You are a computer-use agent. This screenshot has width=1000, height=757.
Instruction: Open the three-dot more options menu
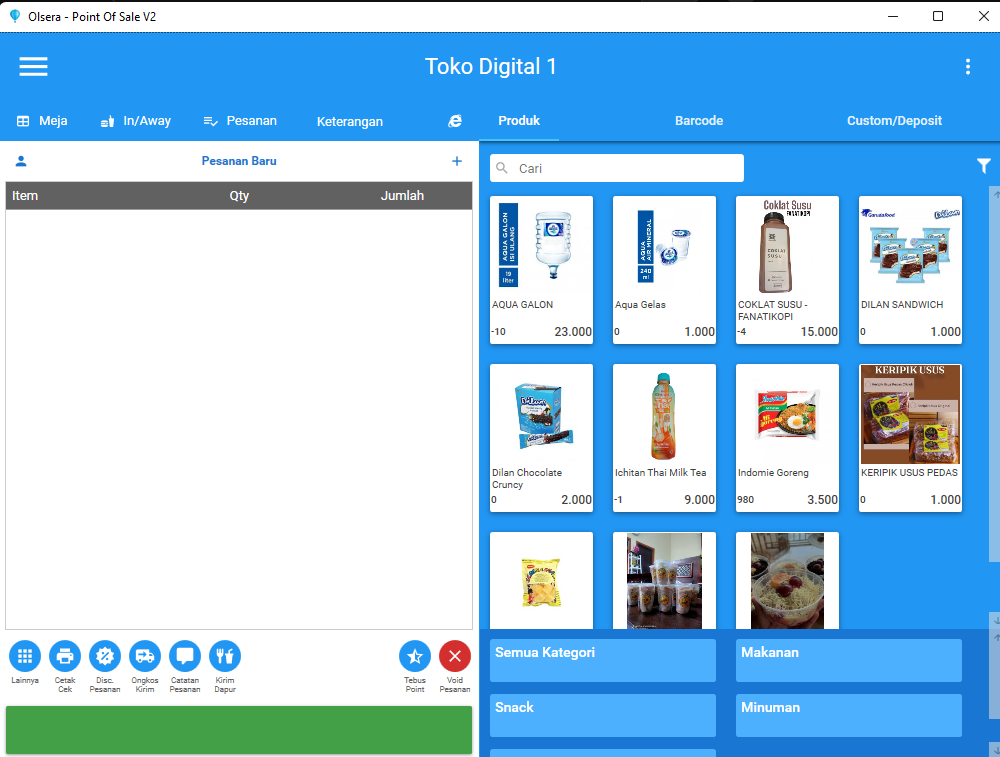[967, 66]
